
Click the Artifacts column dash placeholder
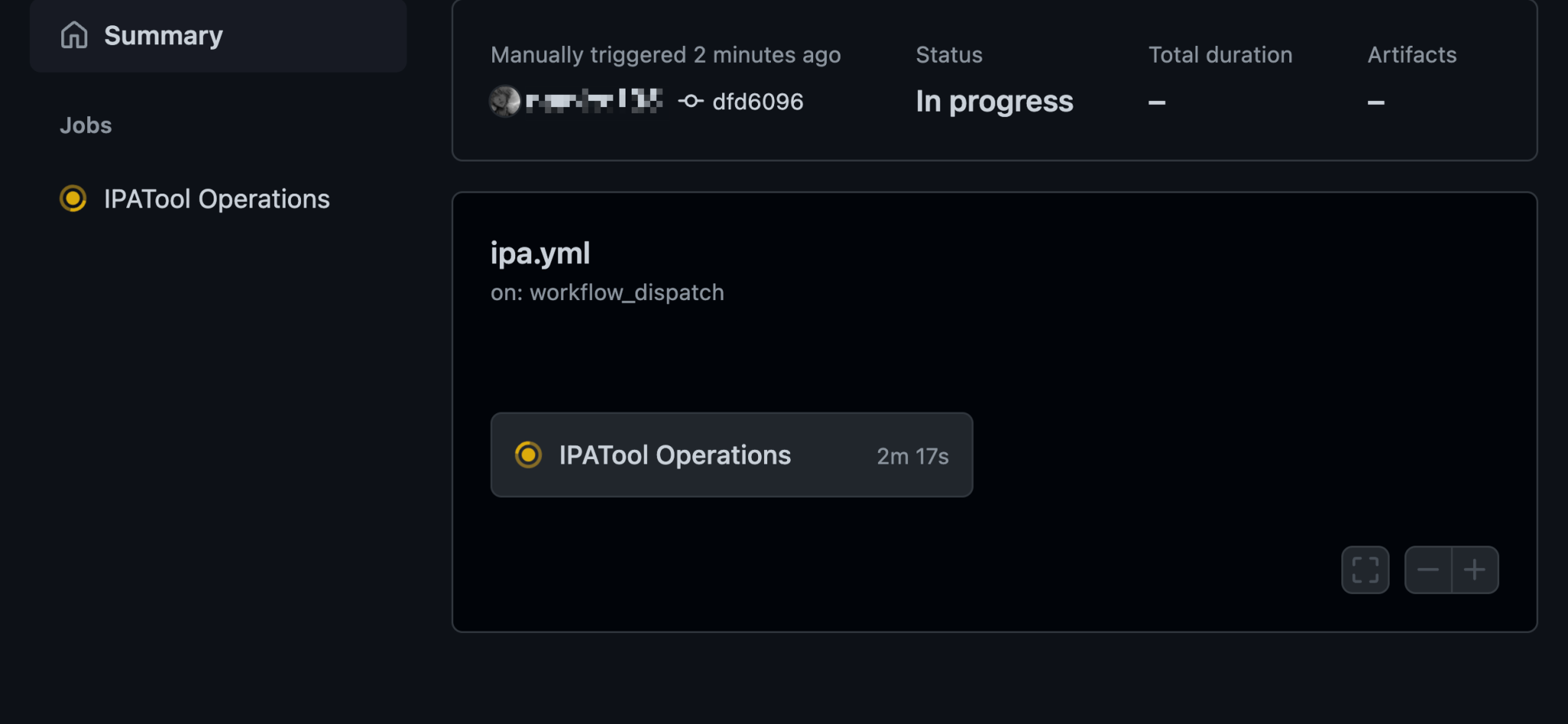tap(1376, 101)
